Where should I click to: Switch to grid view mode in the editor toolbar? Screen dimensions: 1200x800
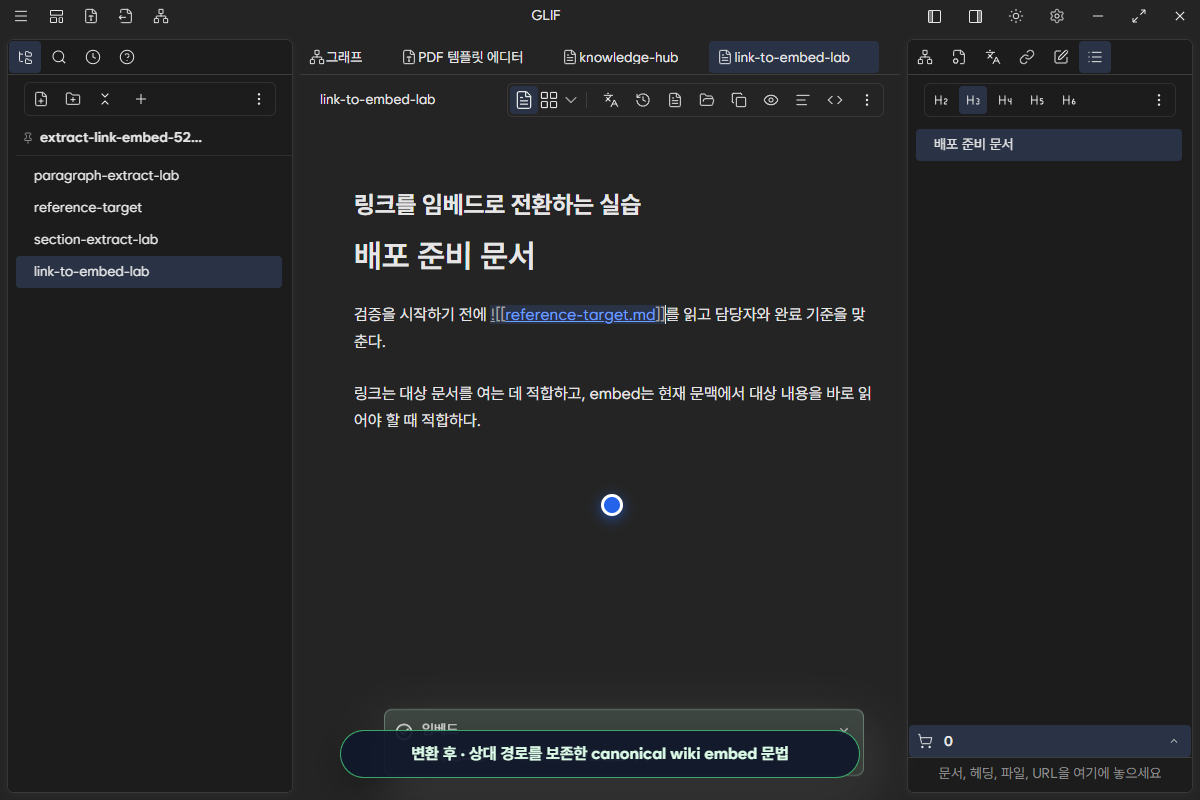point(549,100)
